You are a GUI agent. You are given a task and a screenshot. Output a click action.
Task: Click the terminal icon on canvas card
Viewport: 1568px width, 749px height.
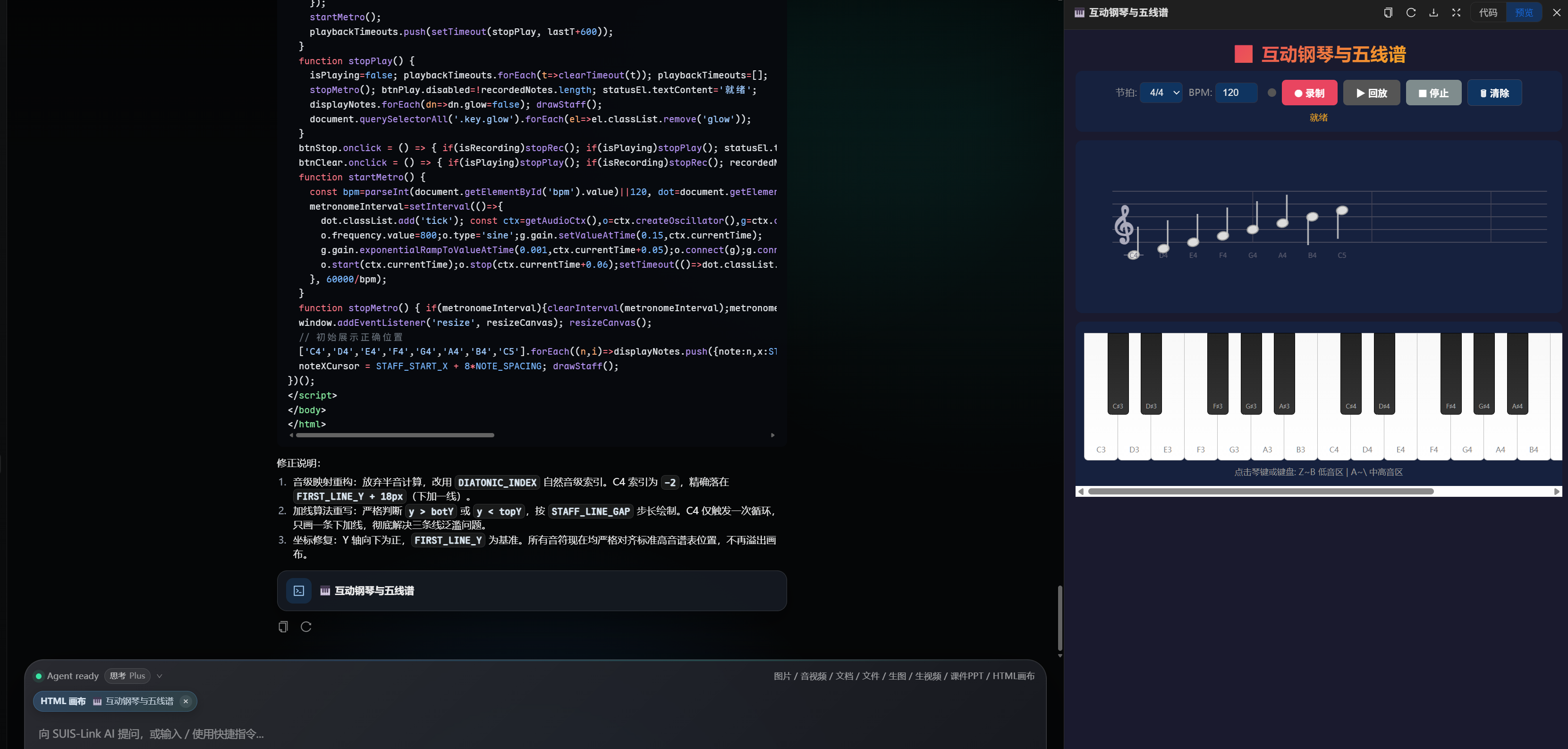[299, 591]
